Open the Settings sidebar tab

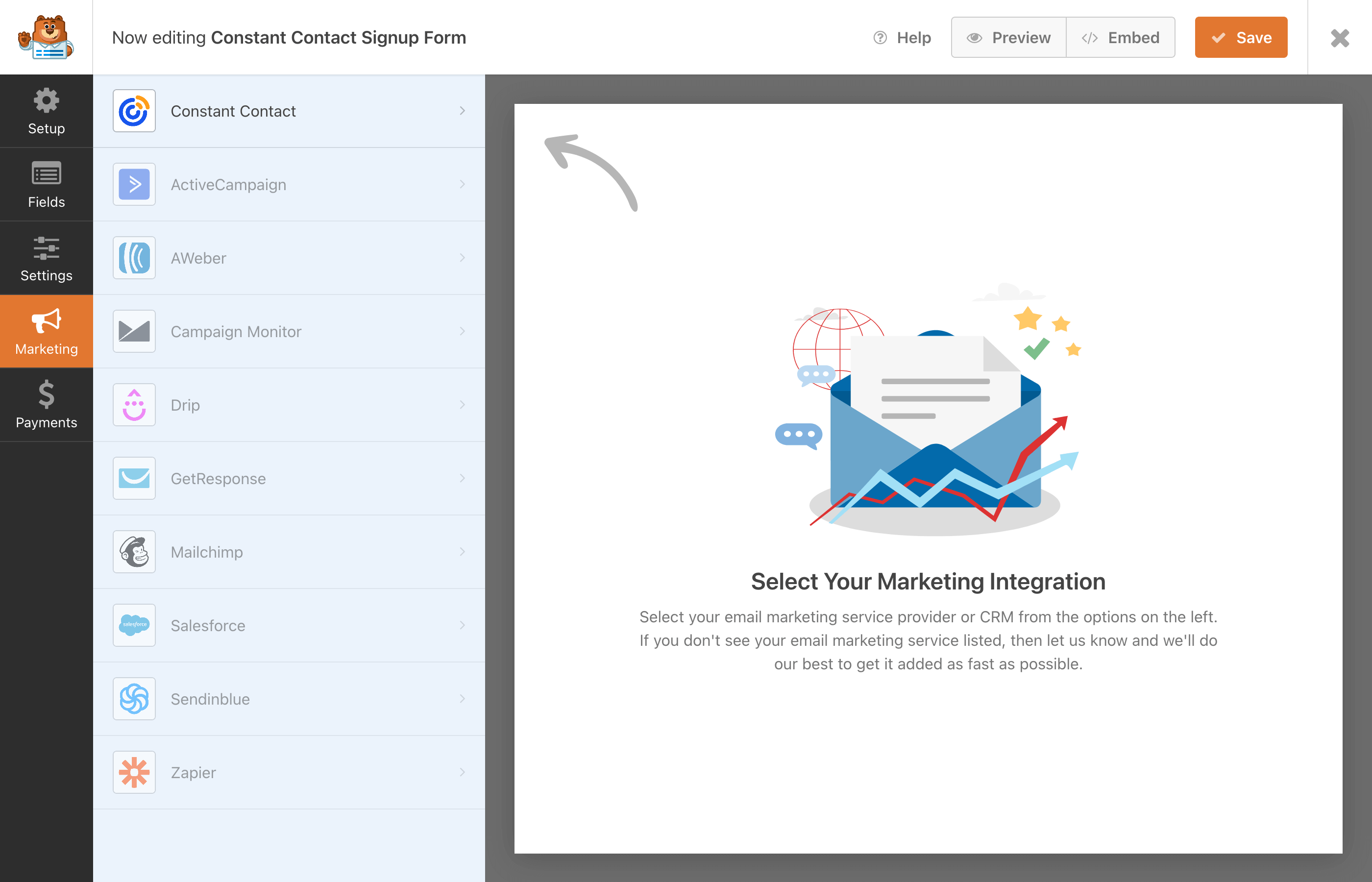click(x=47, y=258)
